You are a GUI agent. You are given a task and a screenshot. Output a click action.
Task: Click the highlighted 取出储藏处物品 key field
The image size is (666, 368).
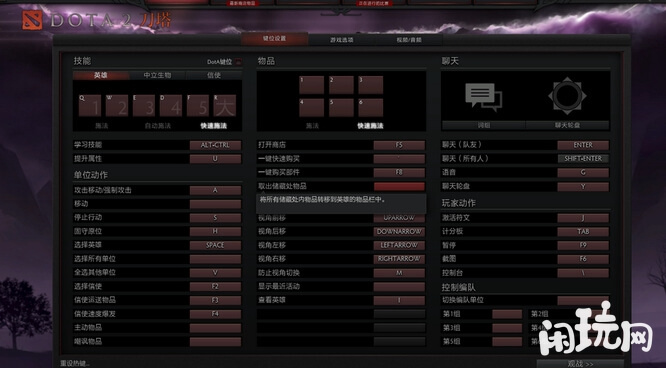coord(399,187)
